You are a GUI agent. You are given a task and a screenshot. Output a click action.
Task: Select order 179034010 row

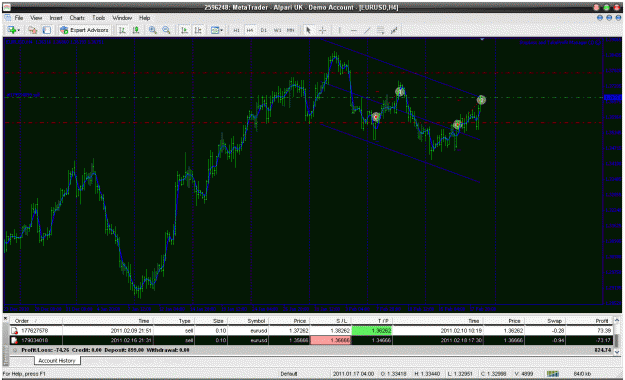[x=311, y=340]
